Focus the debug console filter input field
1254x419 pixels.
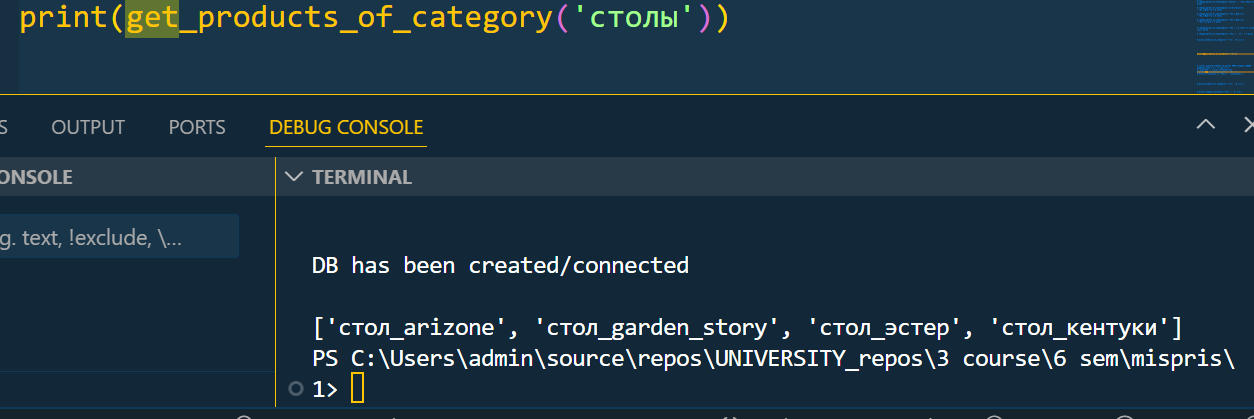pos(119,236)
